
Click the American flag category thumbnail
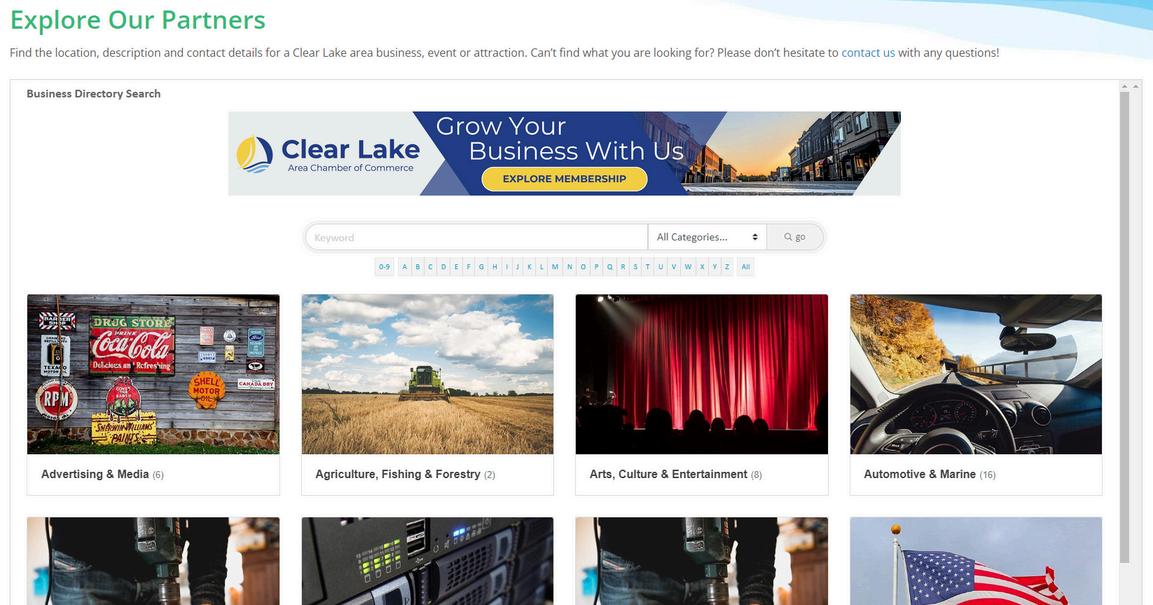pyautogui.click(x=976, y=561)
